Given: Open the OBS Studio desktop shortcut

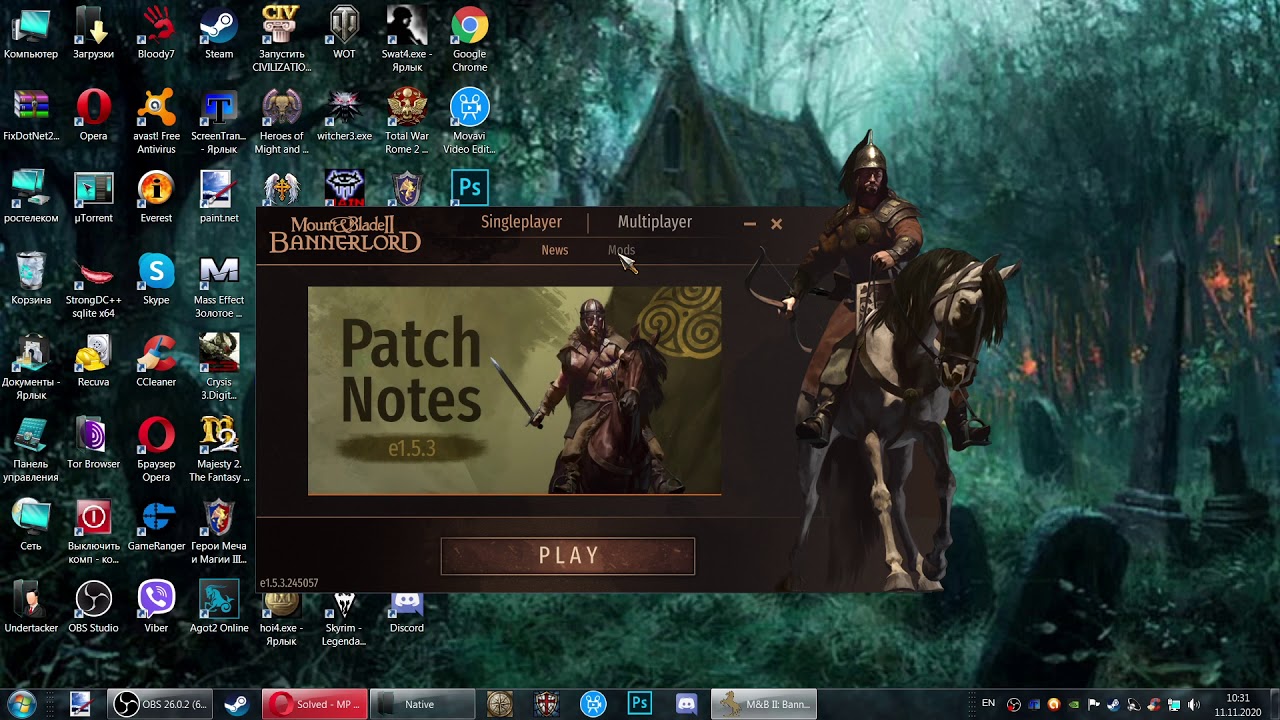Looking at the screenshot, I should [93, 605].
